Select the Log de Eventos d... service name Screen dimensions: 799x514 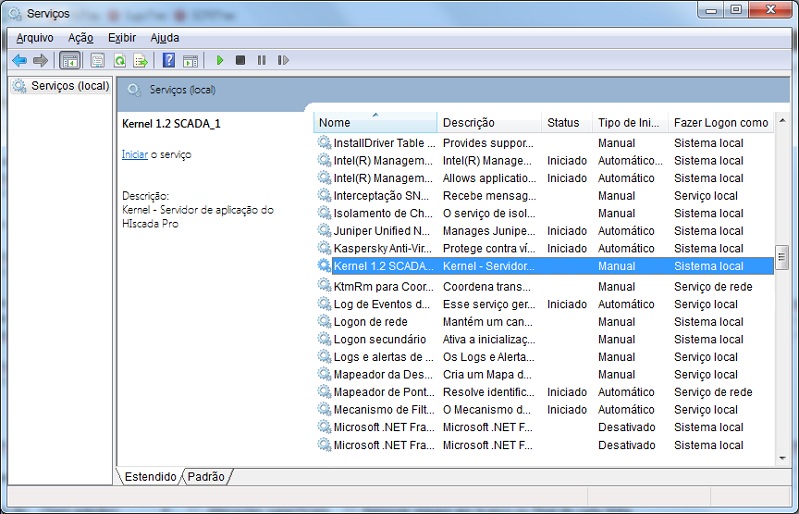pyautogui.click(x=382, y=304)
